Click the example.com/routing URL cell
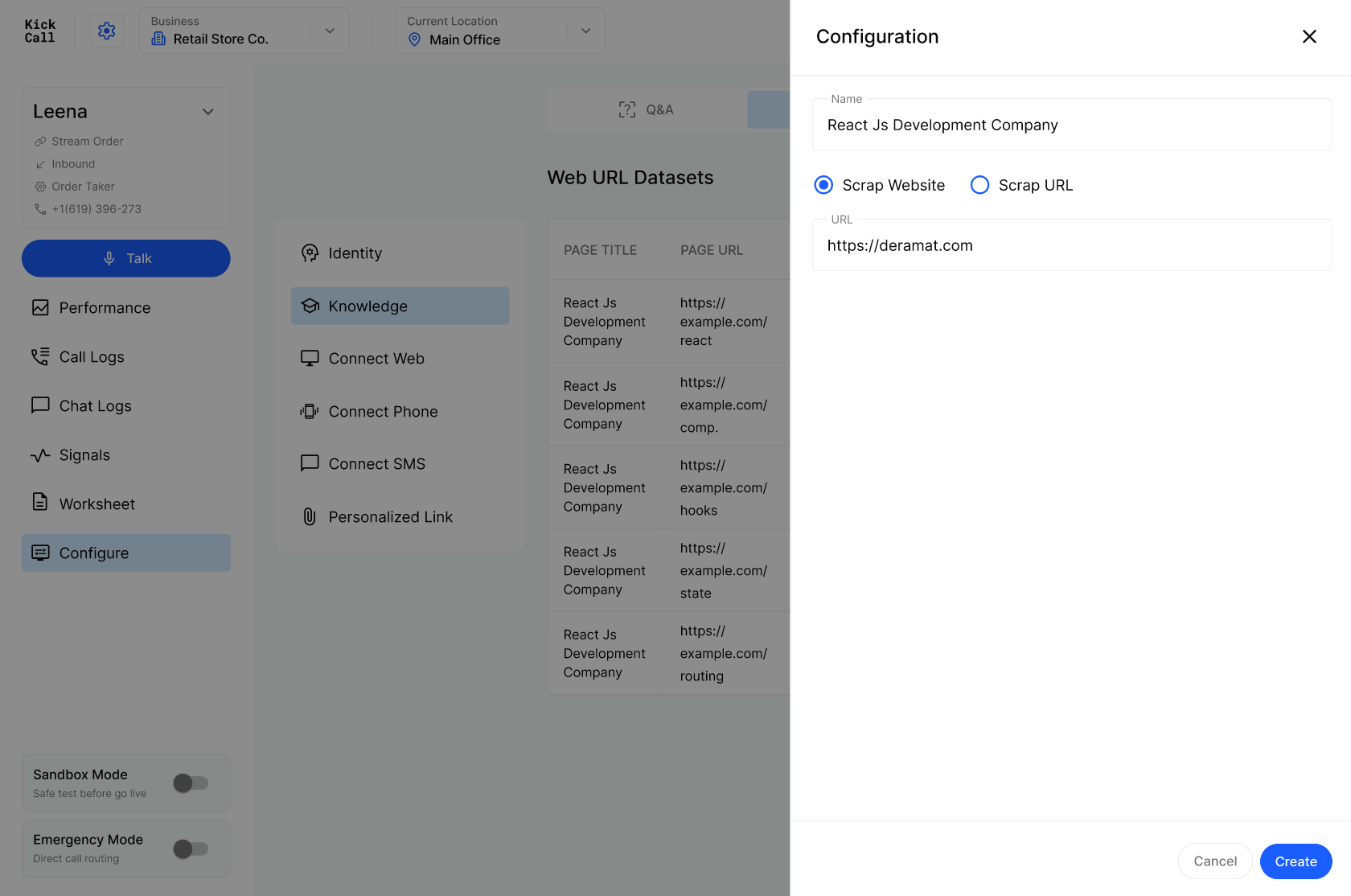 pyautogui.click(x=724, y=653)
